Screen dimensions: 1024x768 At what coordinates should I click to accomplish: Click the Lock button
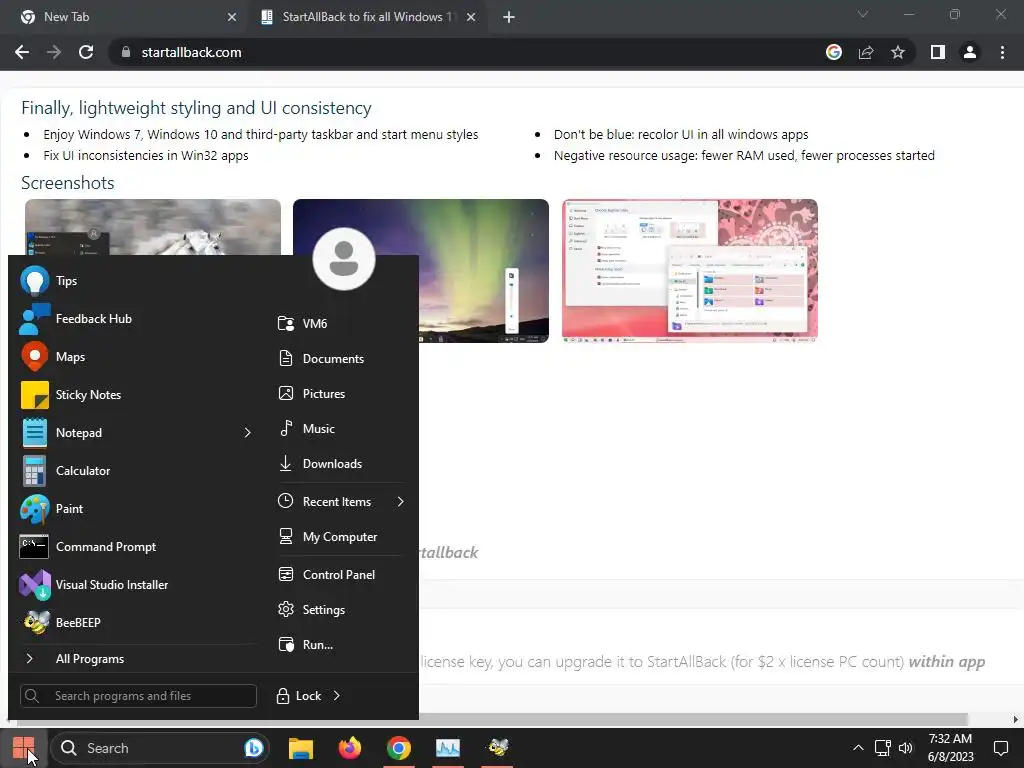pos(299,696)
